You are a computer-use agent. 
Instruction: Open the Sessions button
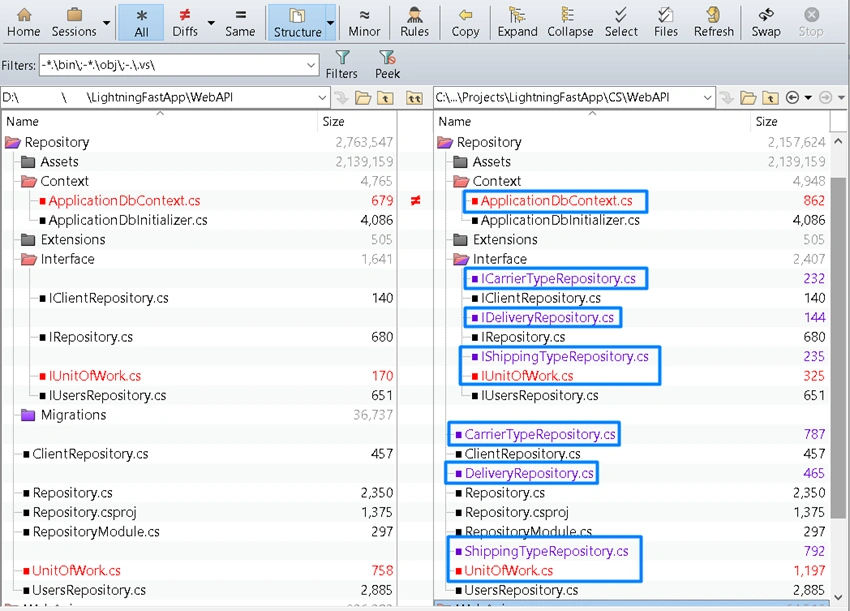point(74,22)
